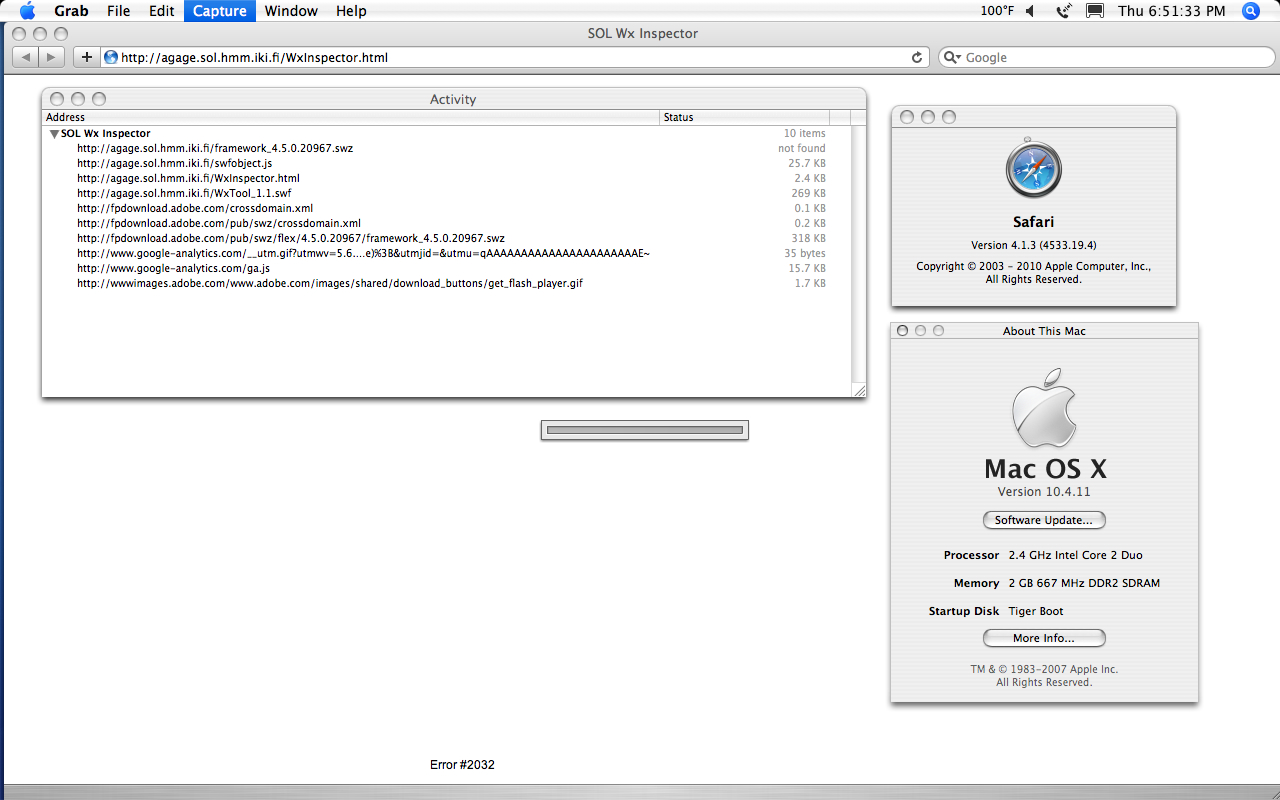Screen dimensions: 1280x800
Task: Click the 'Error #2032' text on the page
Action: pyautogui.click(x=462, y=765)
